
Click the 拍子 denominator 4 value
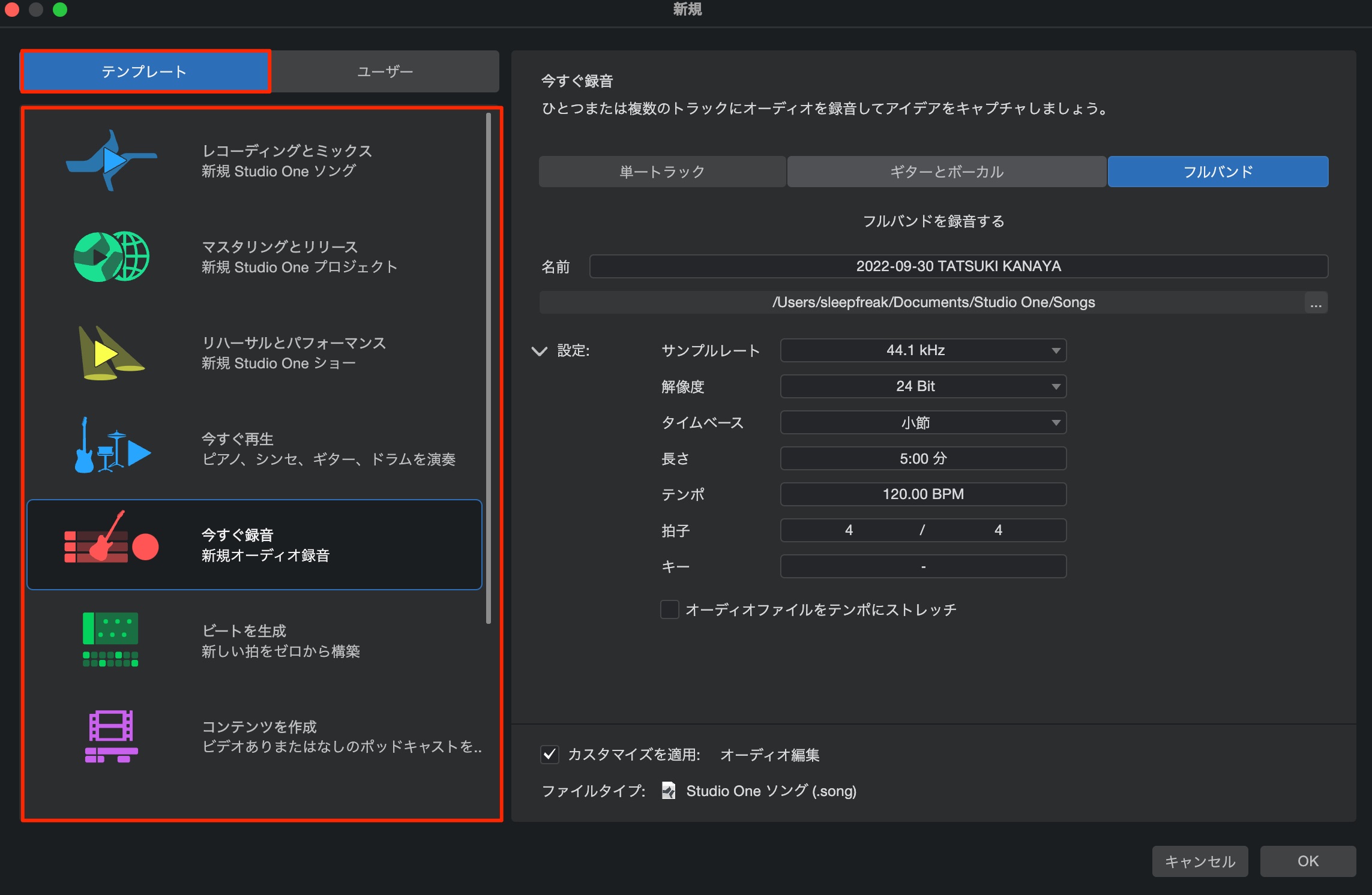tap(998, 530)
